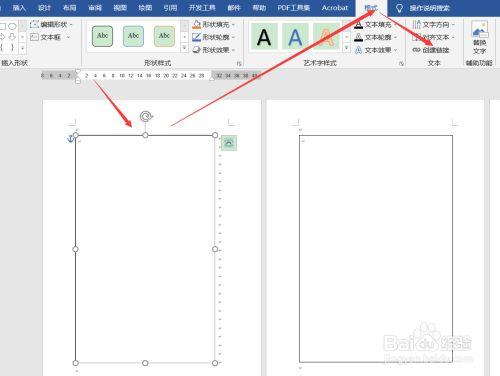Expand the shape styles gallery arrow

pos(184,48)
